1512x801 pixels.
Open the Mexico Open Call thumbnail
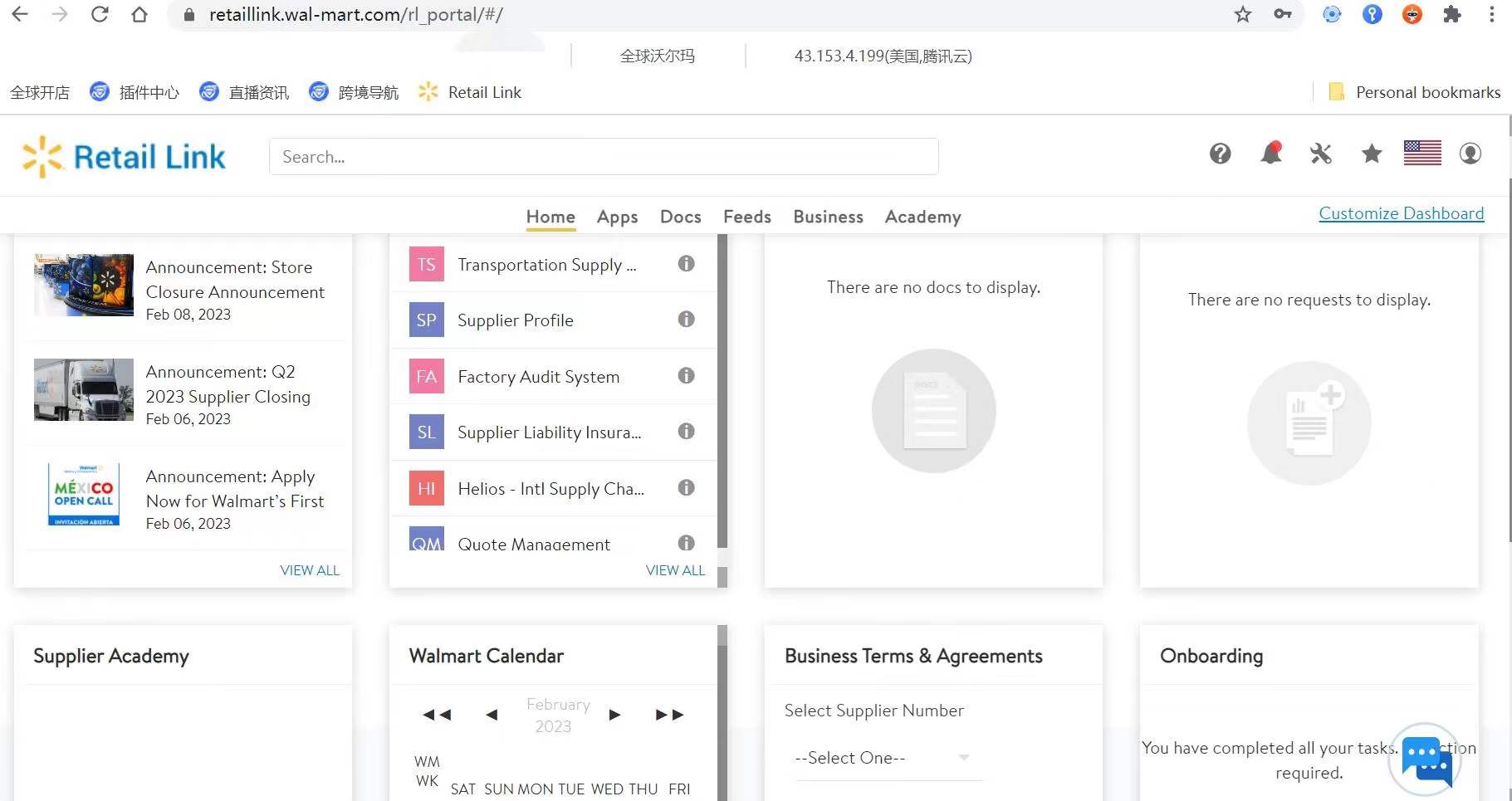point(84,494)
